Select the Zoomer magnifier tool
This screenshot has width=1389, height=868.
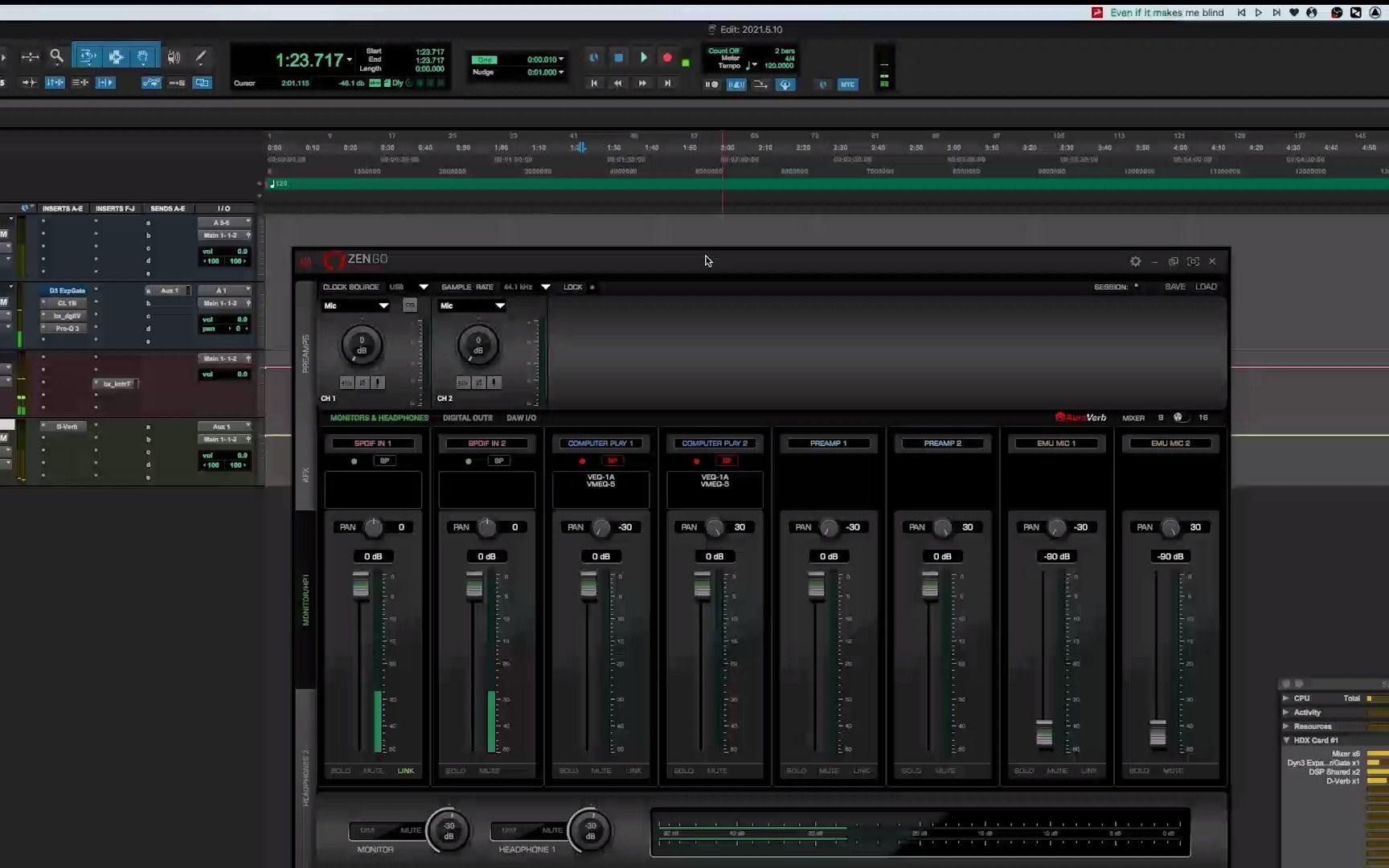click(56, 56)
